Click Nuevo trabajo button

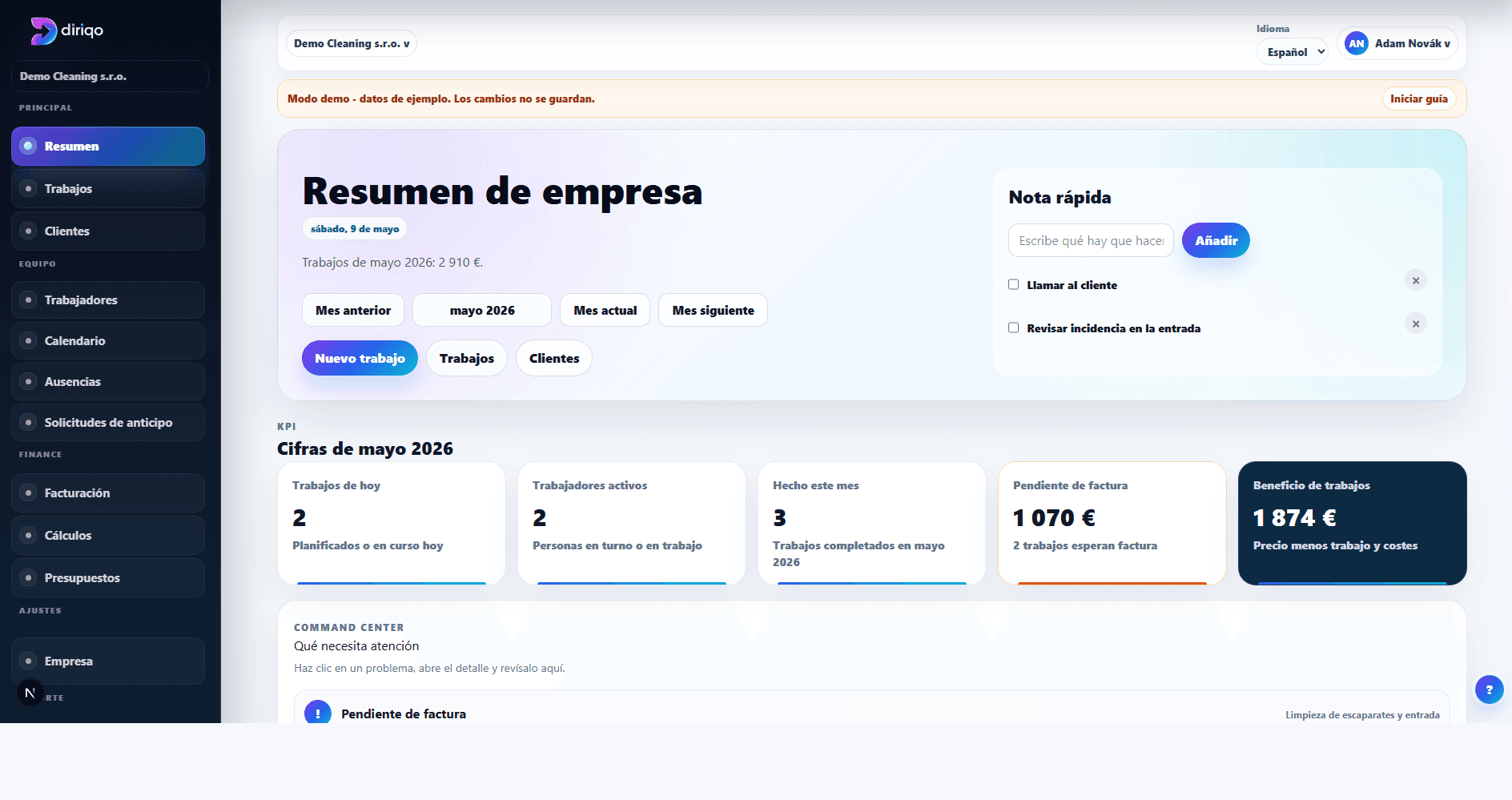coord(360,358)
